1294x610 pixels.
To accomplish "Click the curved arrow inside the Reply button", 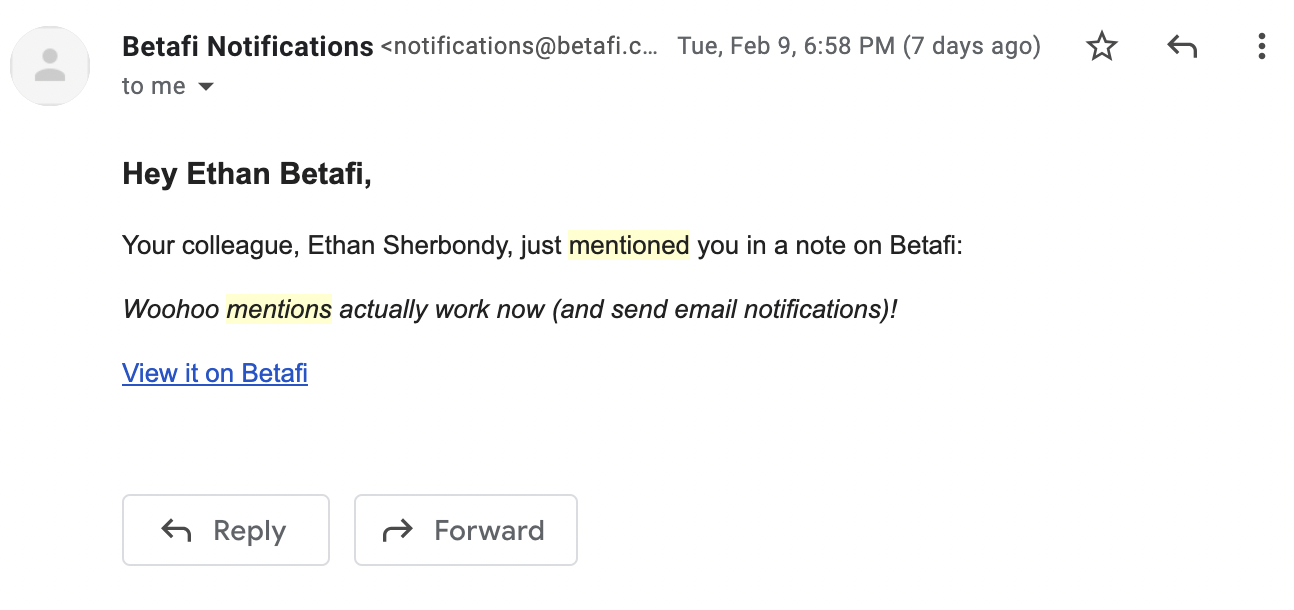I will click(x=177, y=530).
